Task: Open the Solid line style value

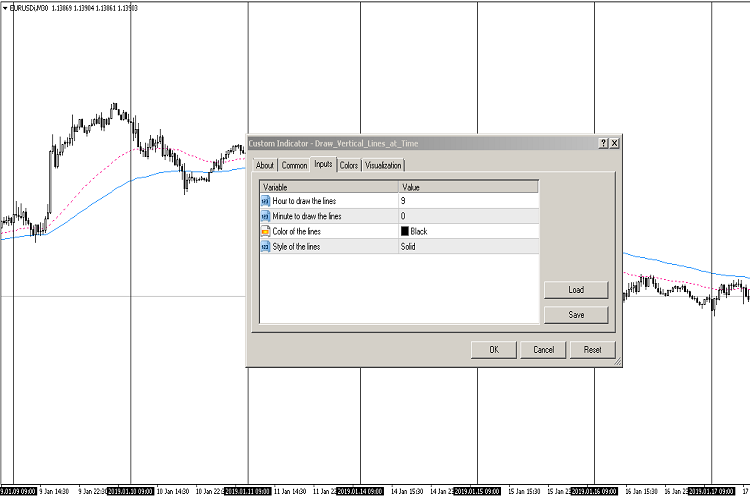Action: 467,246
